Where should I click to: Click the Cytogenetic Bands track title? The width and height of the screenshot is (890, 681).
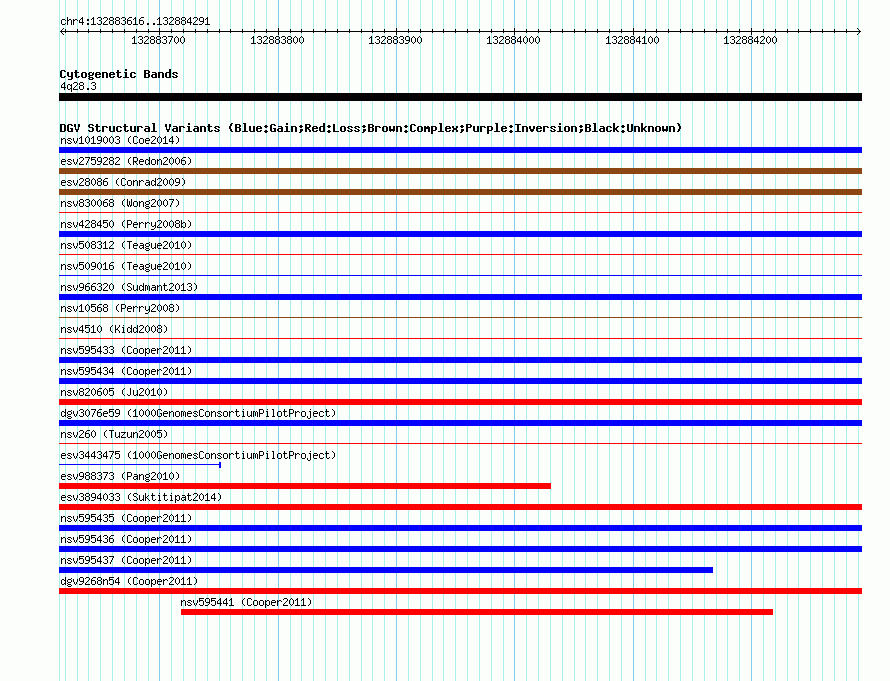click(119, 74)
